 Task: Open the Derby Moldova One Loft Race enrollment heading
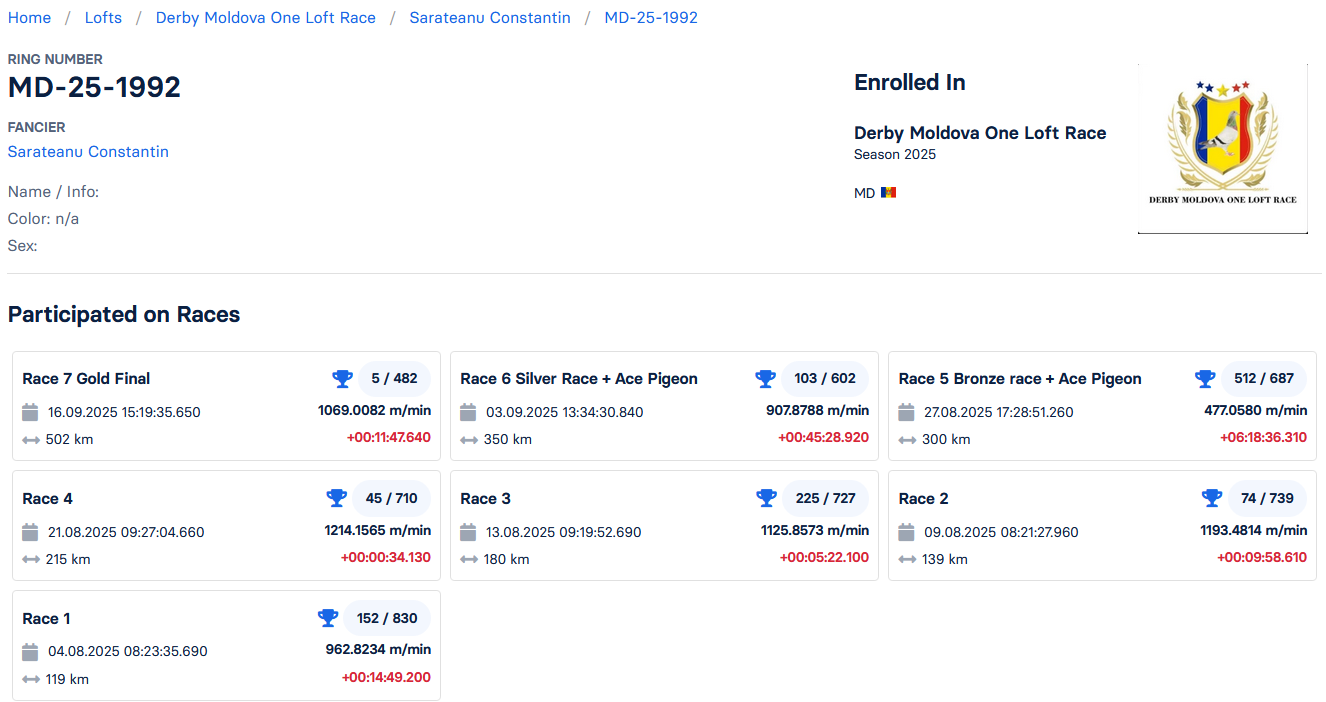980,133
